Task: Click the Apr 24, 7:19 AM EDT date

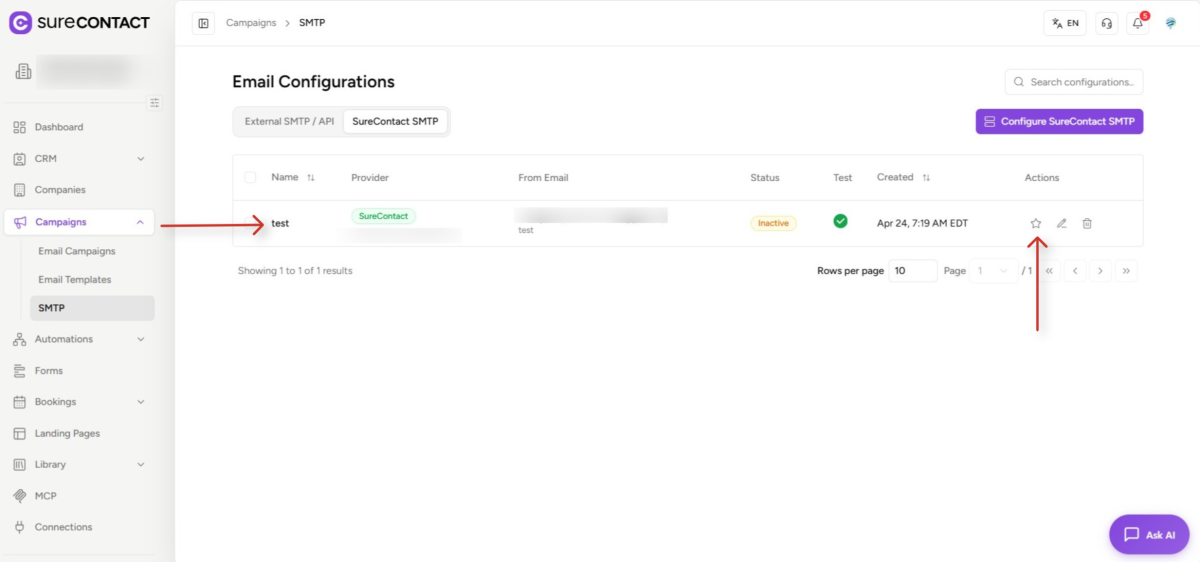Action: pos(922,223)
